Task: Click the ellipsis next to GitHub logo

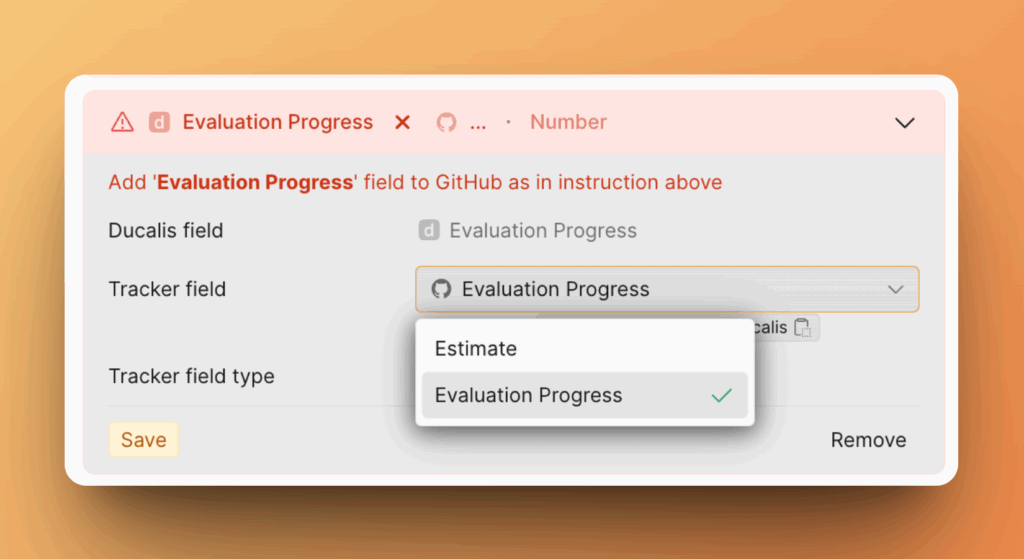Action: coord(478,124)
